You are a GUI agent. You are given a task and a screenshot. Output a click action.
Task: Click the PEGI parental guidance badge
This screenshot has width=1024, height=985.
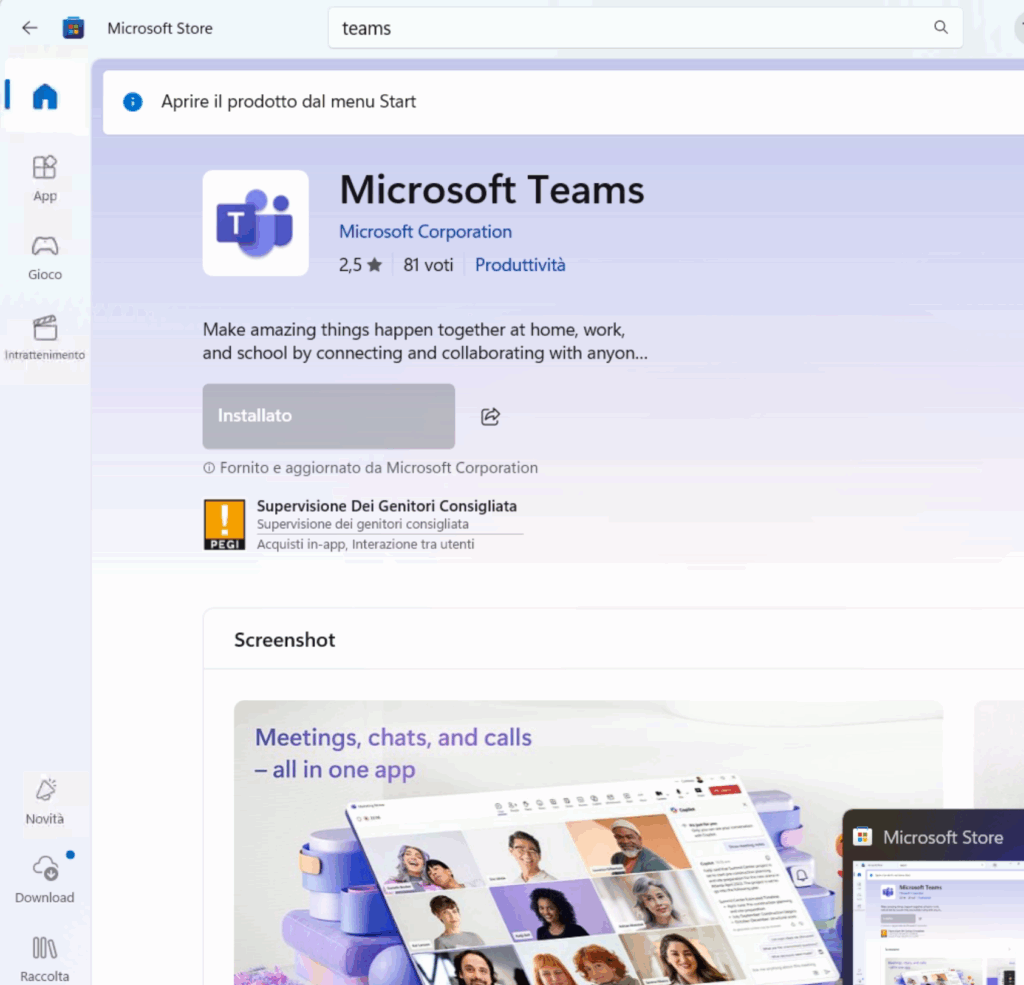pos(225,525)
